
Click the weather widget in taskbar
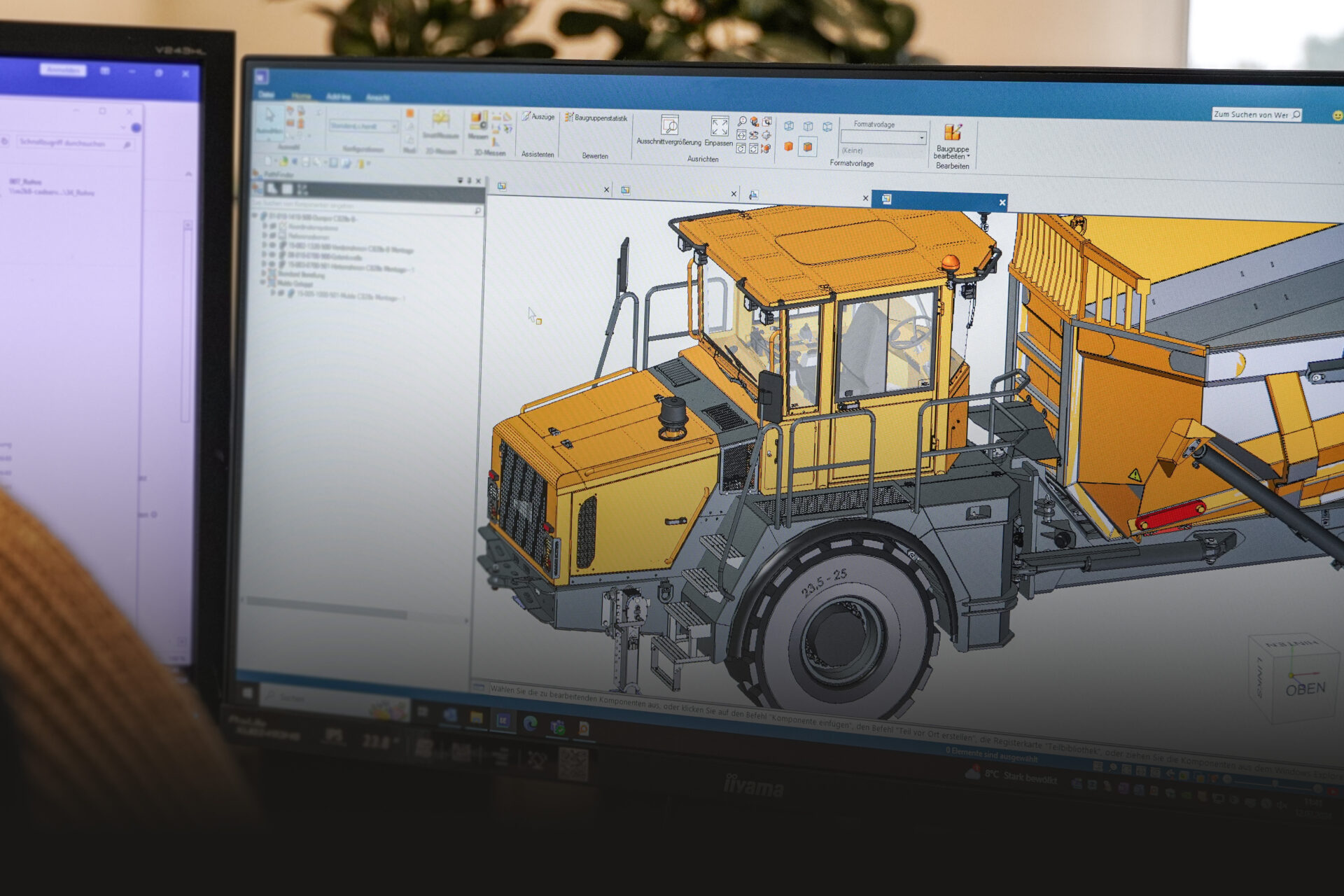pyautogui.click(x=1011, y=775)
